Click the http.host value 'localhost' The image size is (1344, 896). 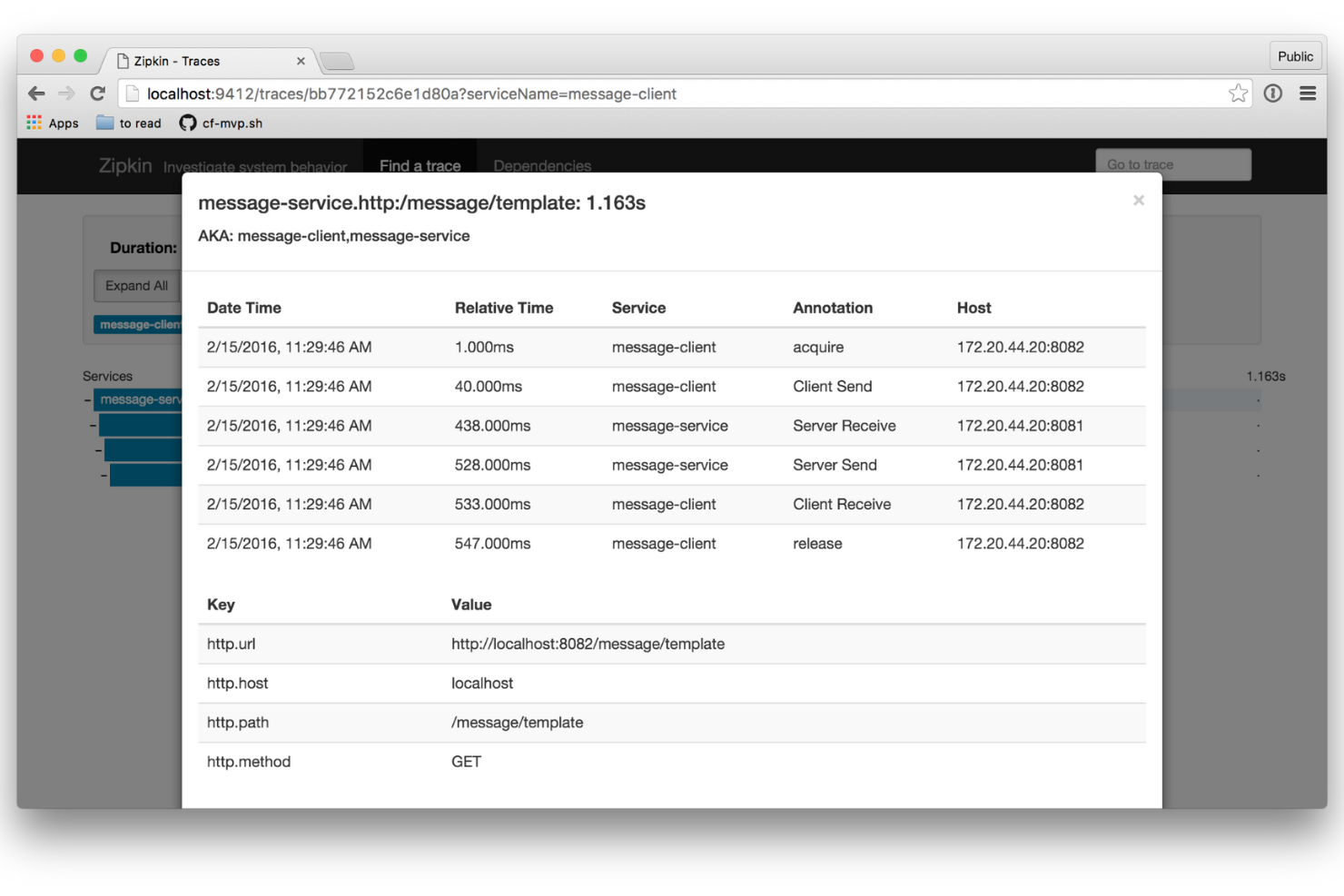[482, 683]
